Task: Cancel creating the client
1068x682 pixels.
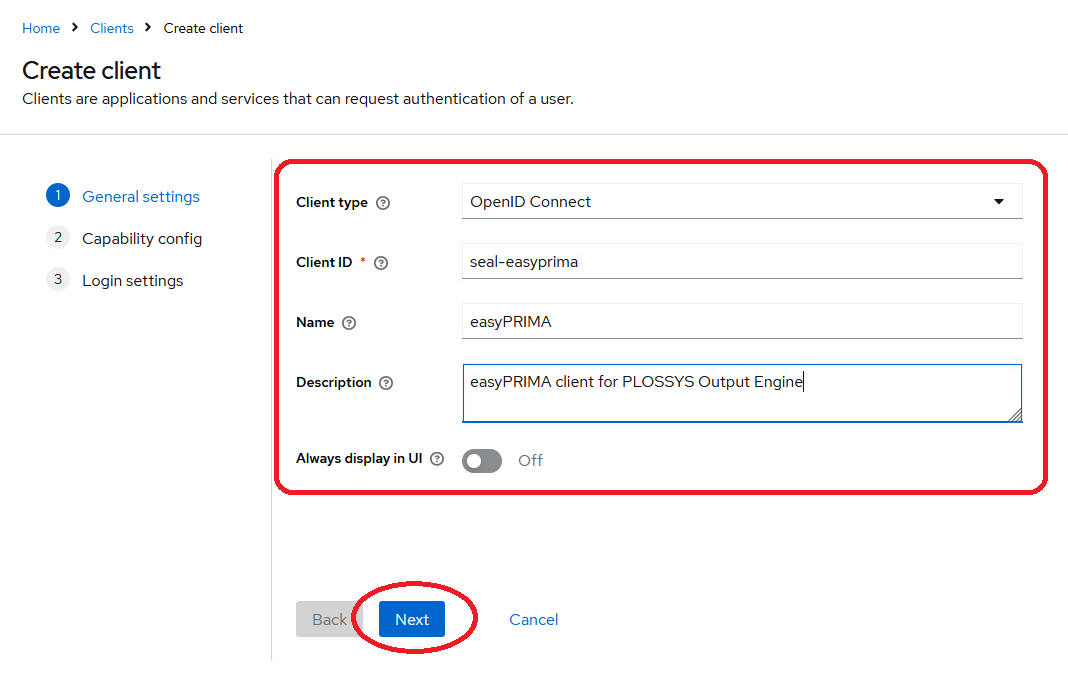Action: pos(533,619)
